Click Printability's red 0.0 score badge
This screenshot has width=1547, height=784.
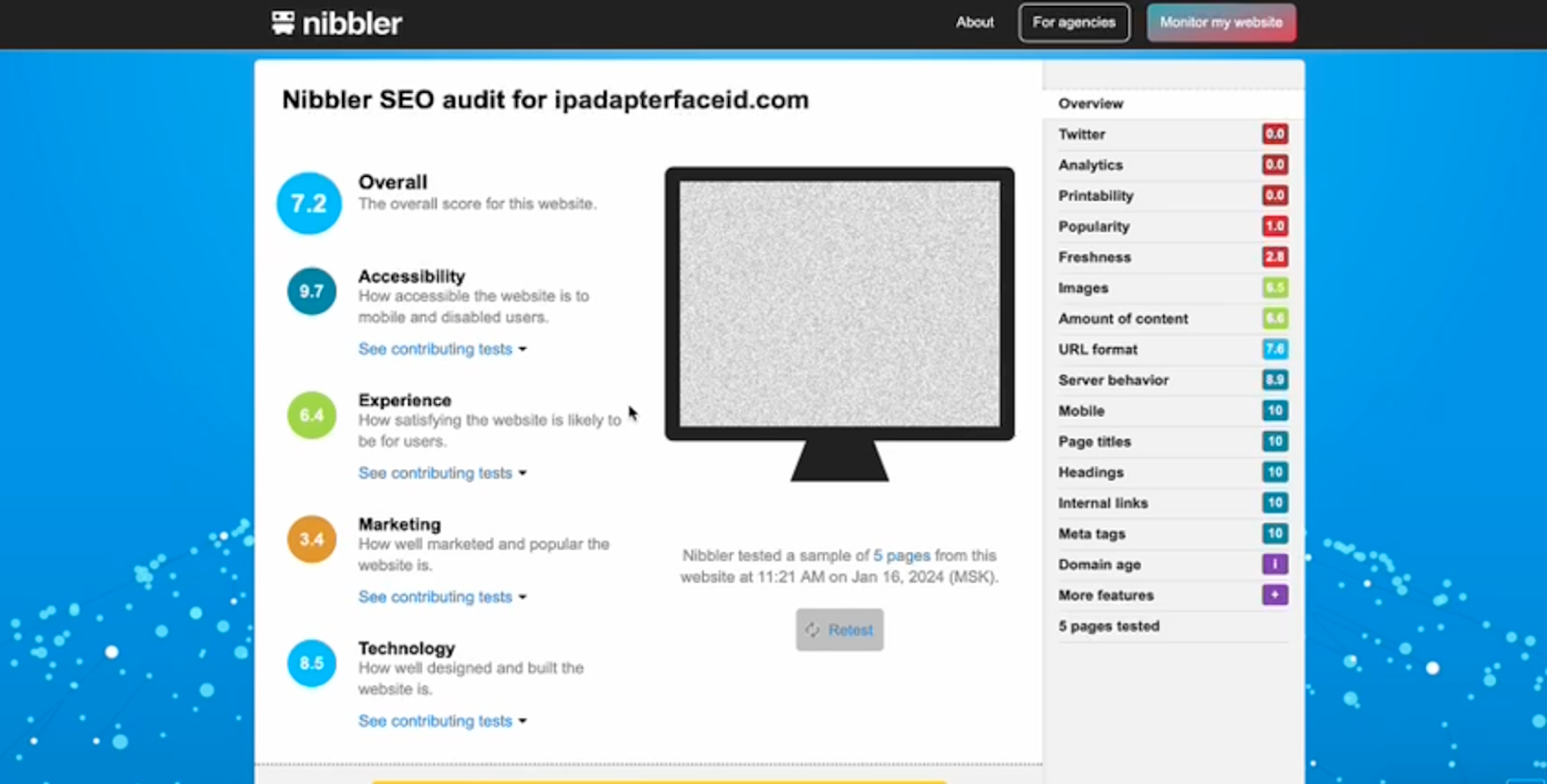coord(1274,195)
